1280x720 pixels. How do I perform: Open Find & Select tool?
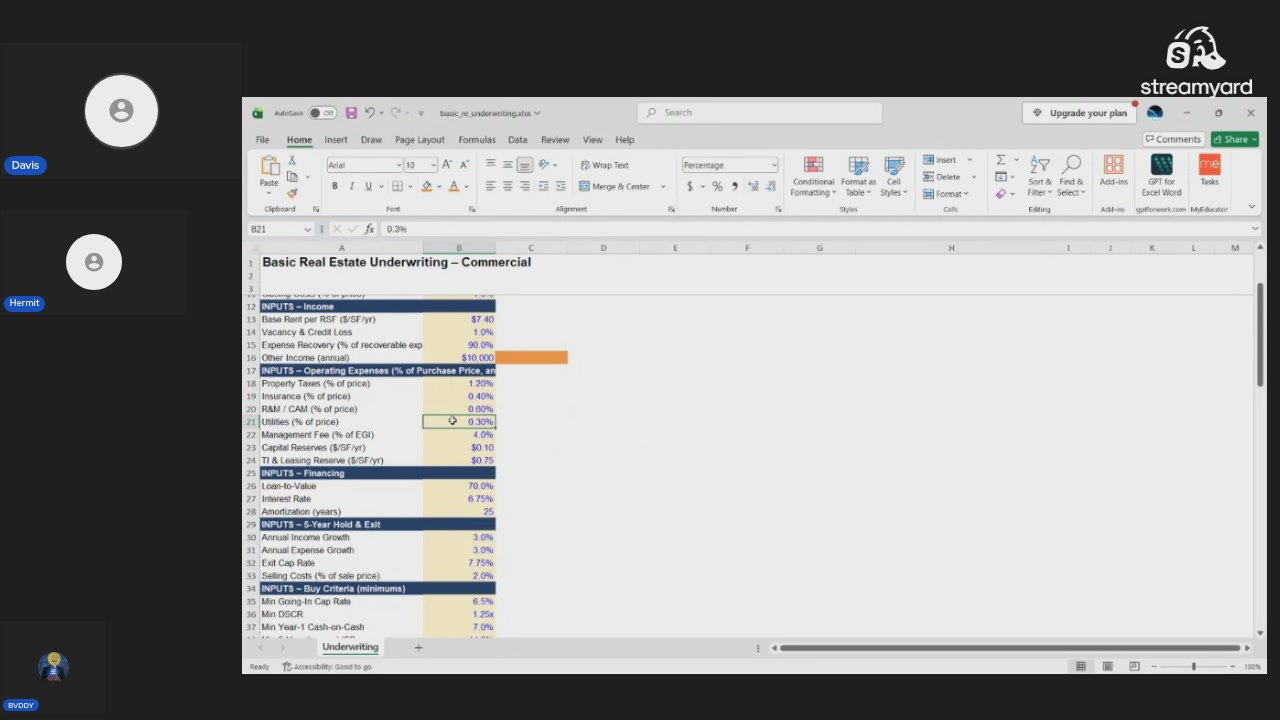(x=1071, y=176)
